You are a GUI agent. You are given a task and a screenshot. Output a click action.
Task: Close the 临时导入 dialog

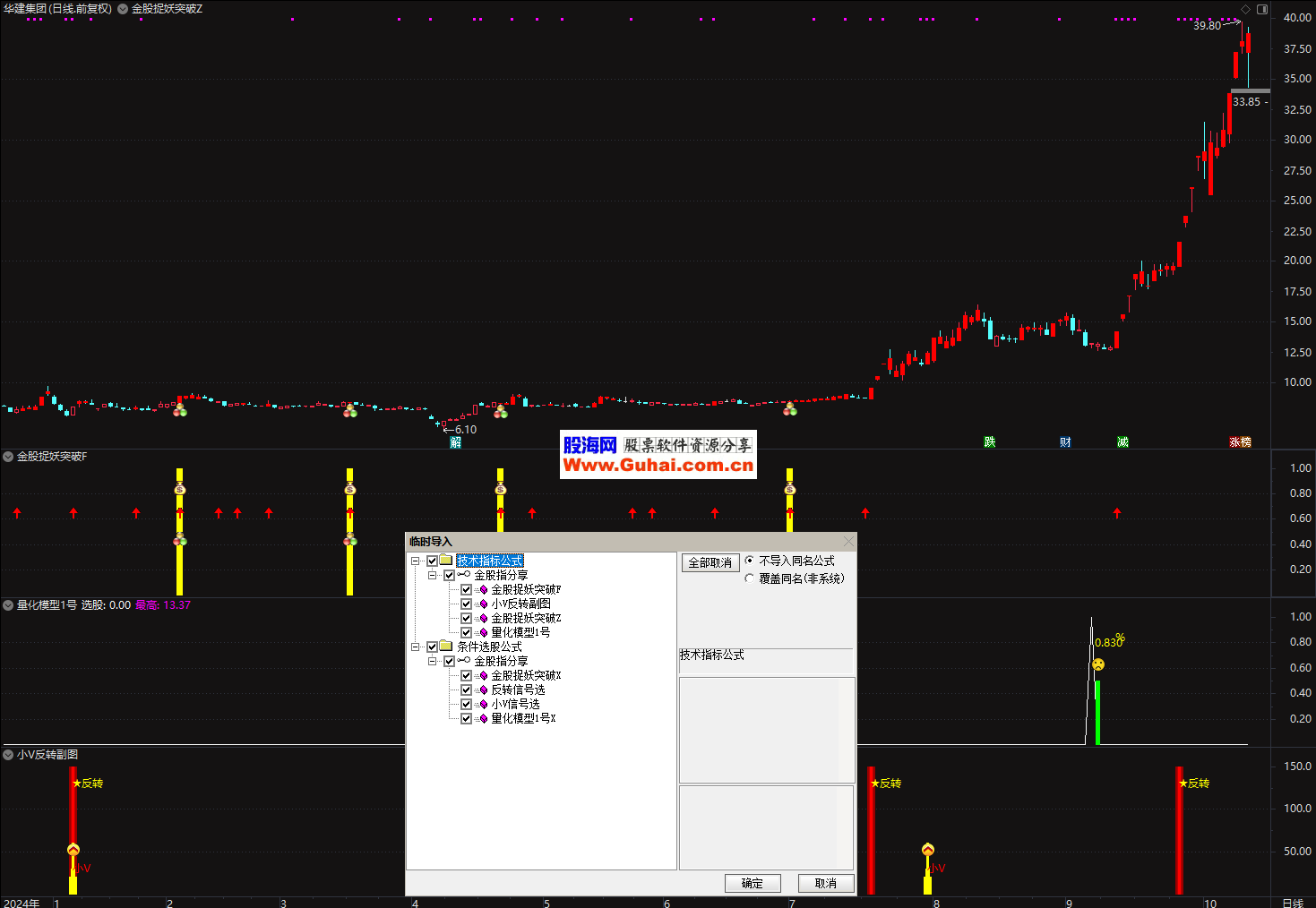click(848, 541)
